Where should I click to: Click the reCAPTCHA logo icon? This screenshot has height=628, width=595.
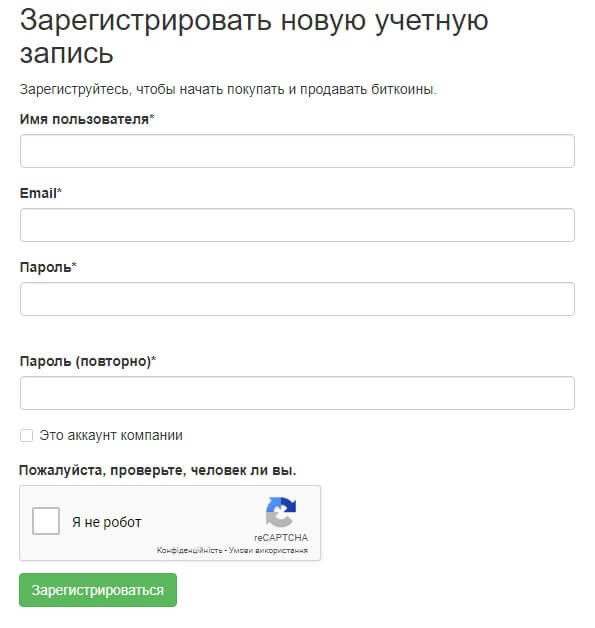[x=281, y=512]
